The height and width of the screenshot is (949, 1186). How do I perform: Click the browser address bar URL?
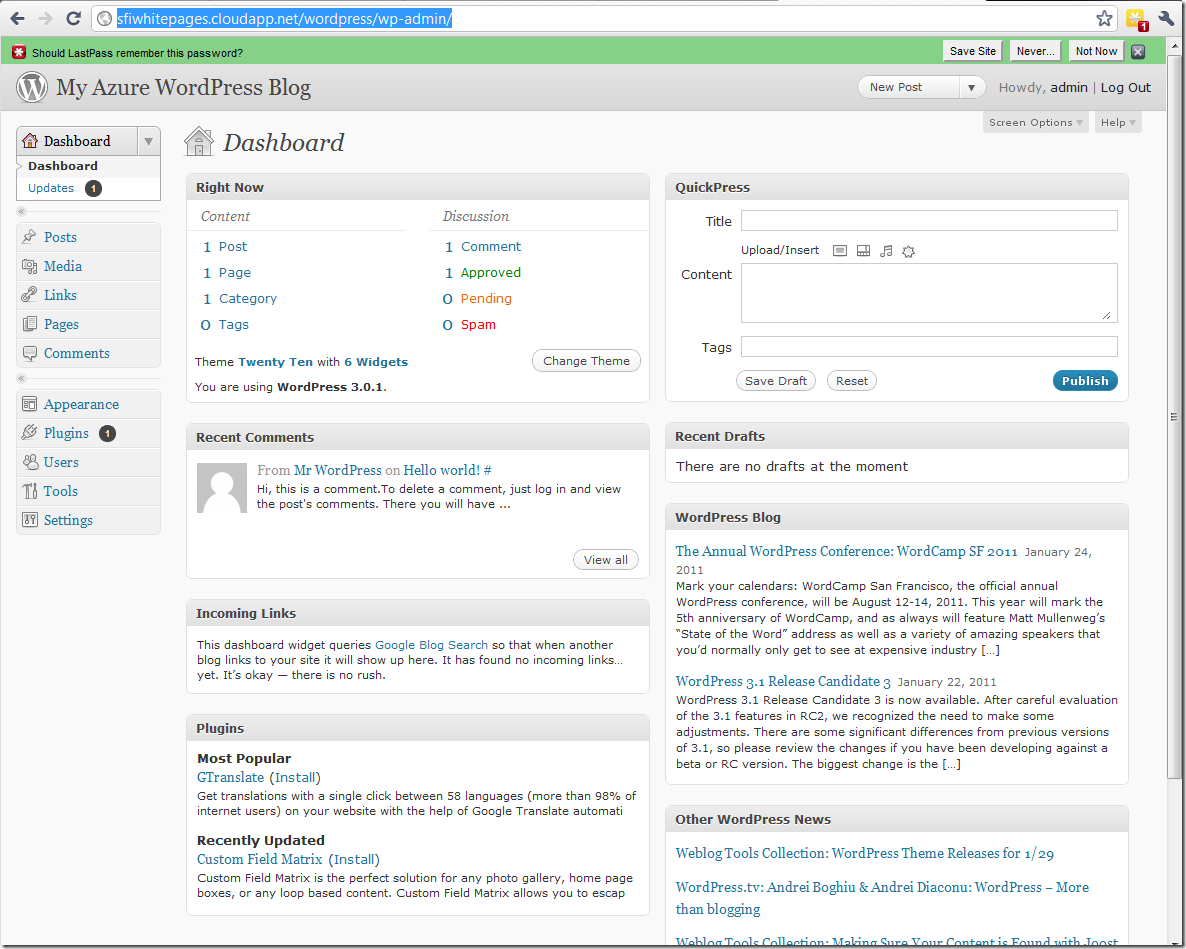point(284,19)
